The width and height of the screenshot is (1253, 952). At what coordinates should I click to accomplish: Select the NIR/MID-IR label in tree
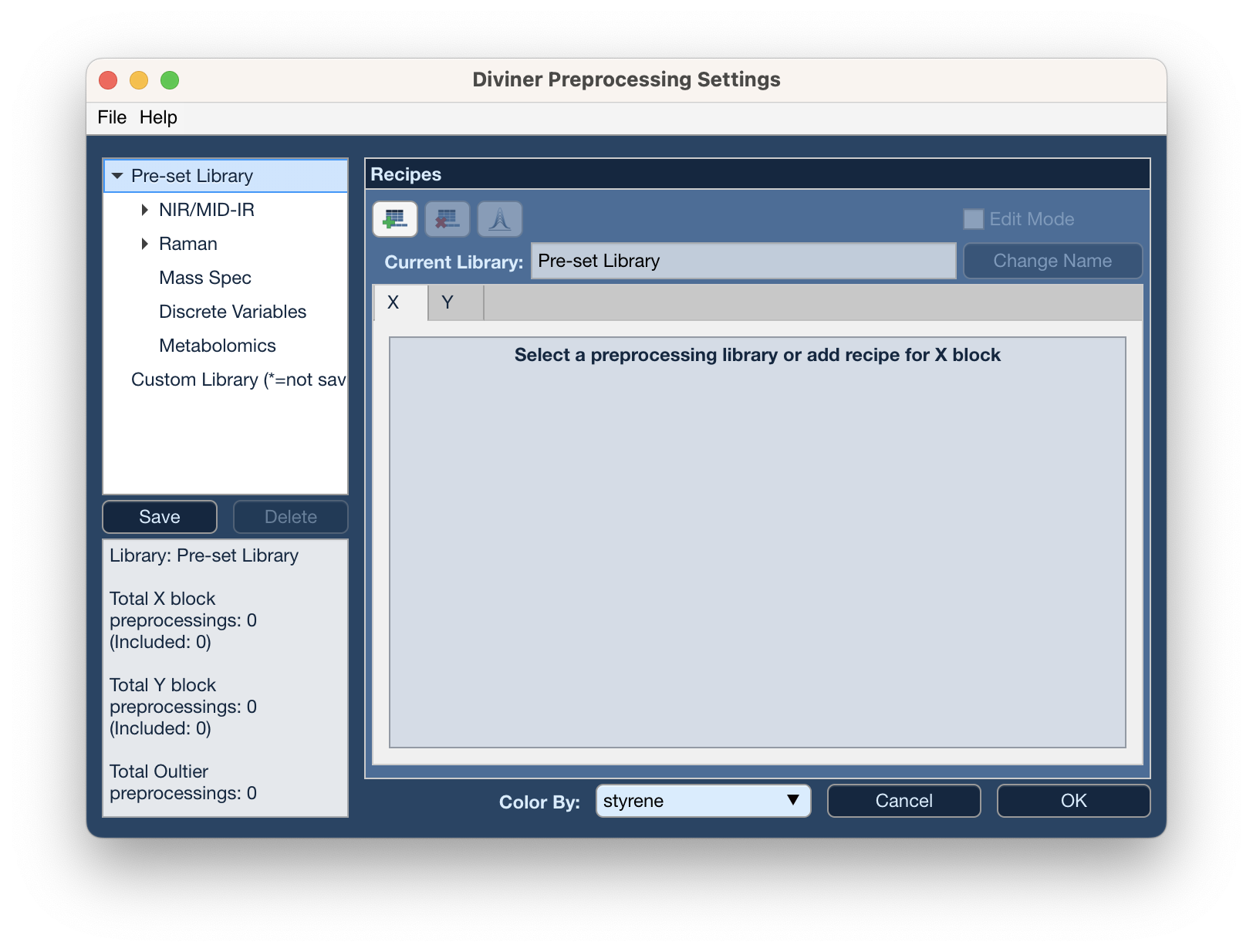pyautogui.click(x=207, y=210)
